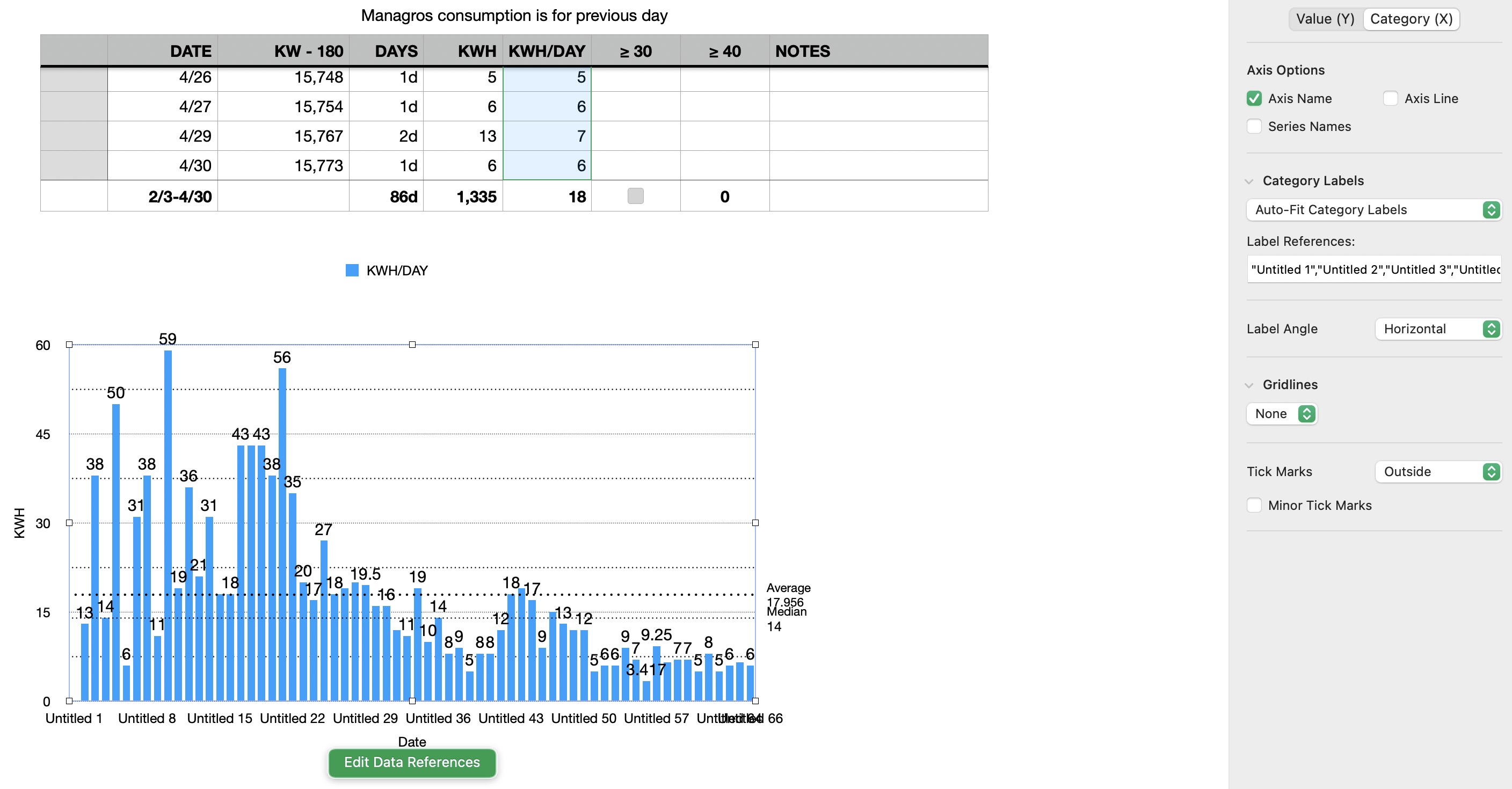Switch to the Value (Y) tab
This screenshot has height=789, width=1512.
1325,19
